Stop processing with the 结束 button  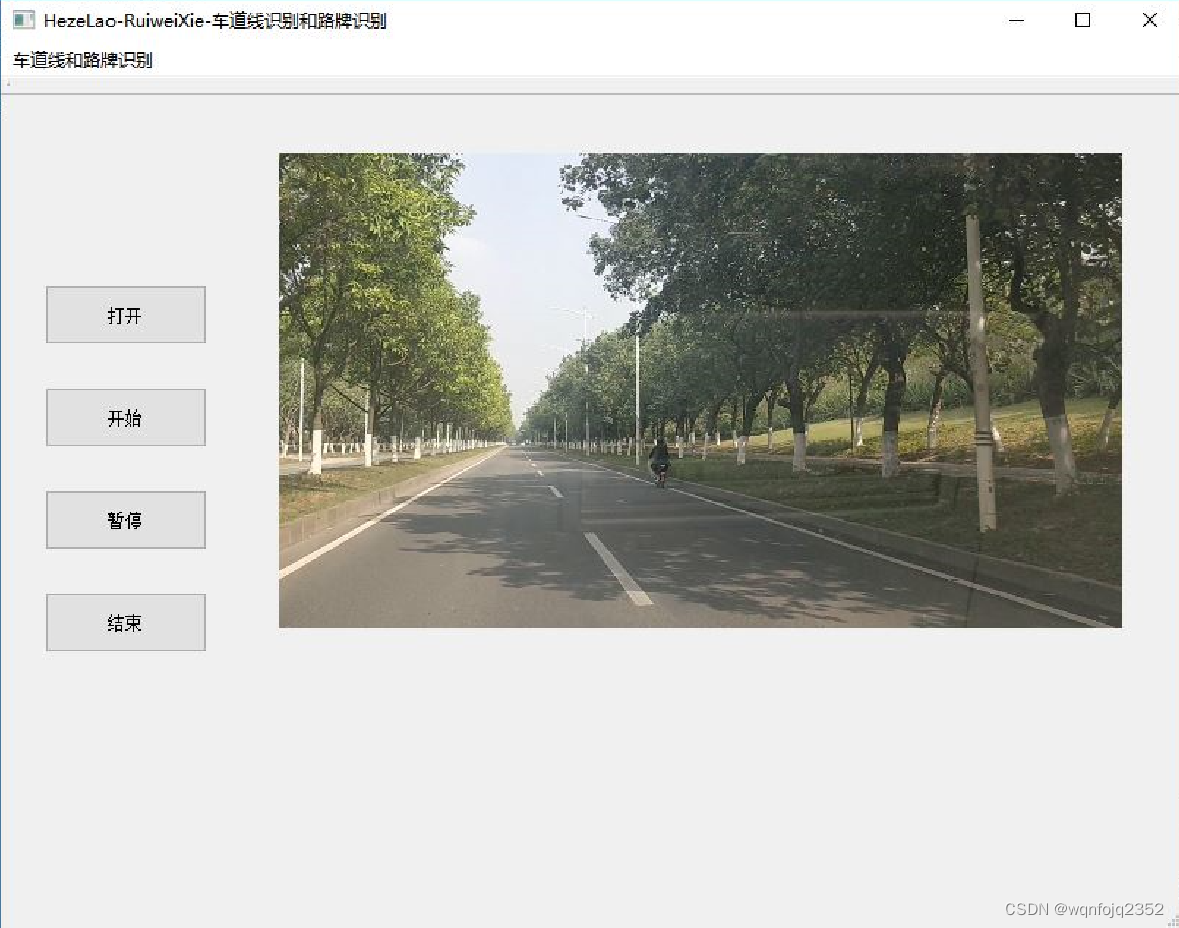(126, 623)
